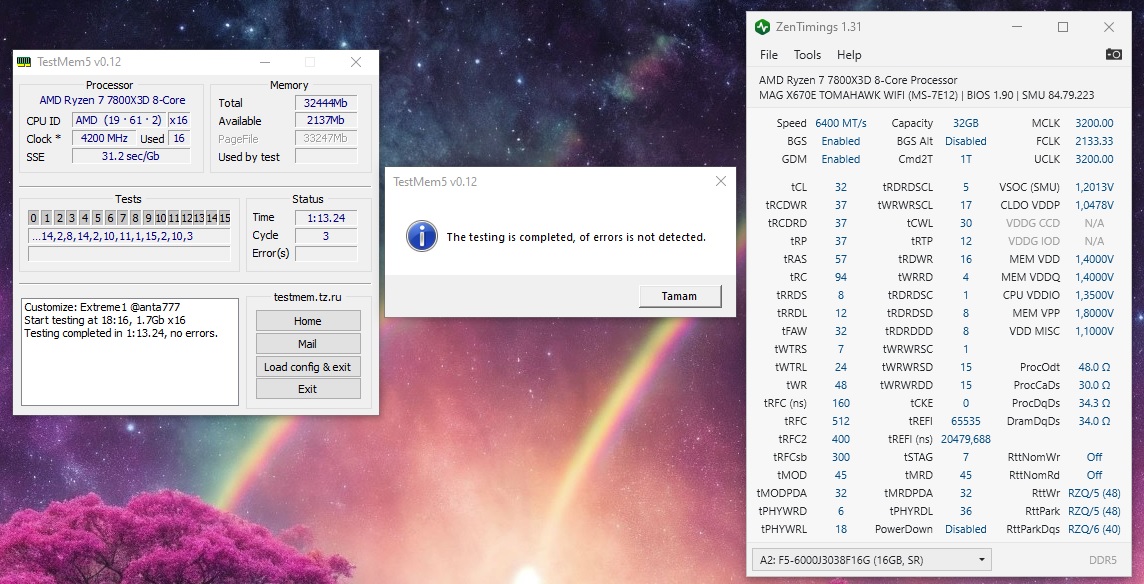Click the ProcOdt value 48.0 Ω

(1094, 367)
